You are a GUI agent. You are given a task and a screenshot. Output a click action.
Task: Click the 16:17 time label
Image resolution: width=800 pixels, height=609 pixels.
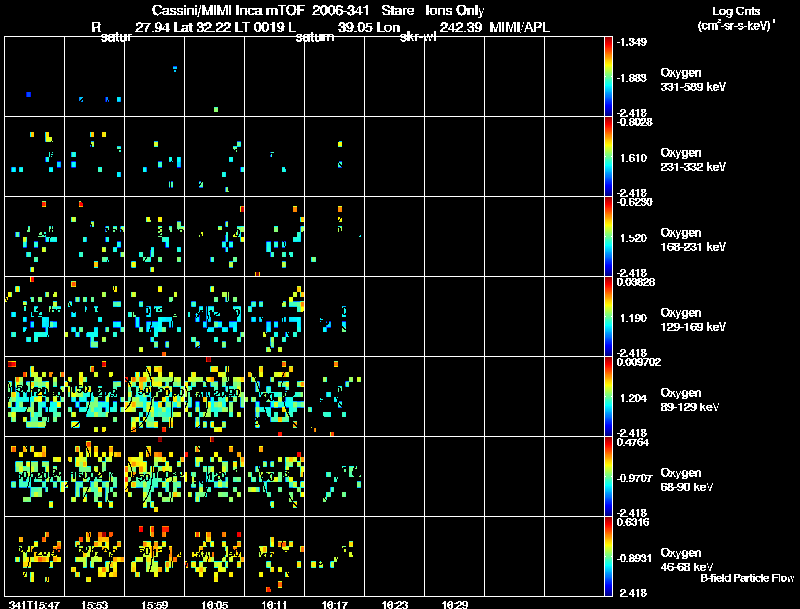point(335,604)
